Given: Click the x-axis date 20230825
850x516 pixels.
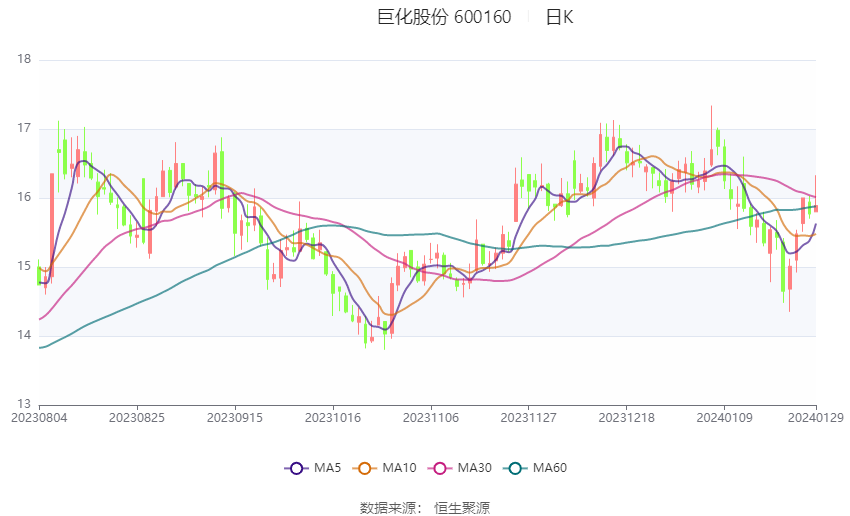Looking at the screenshot, I should pos(137,418).
